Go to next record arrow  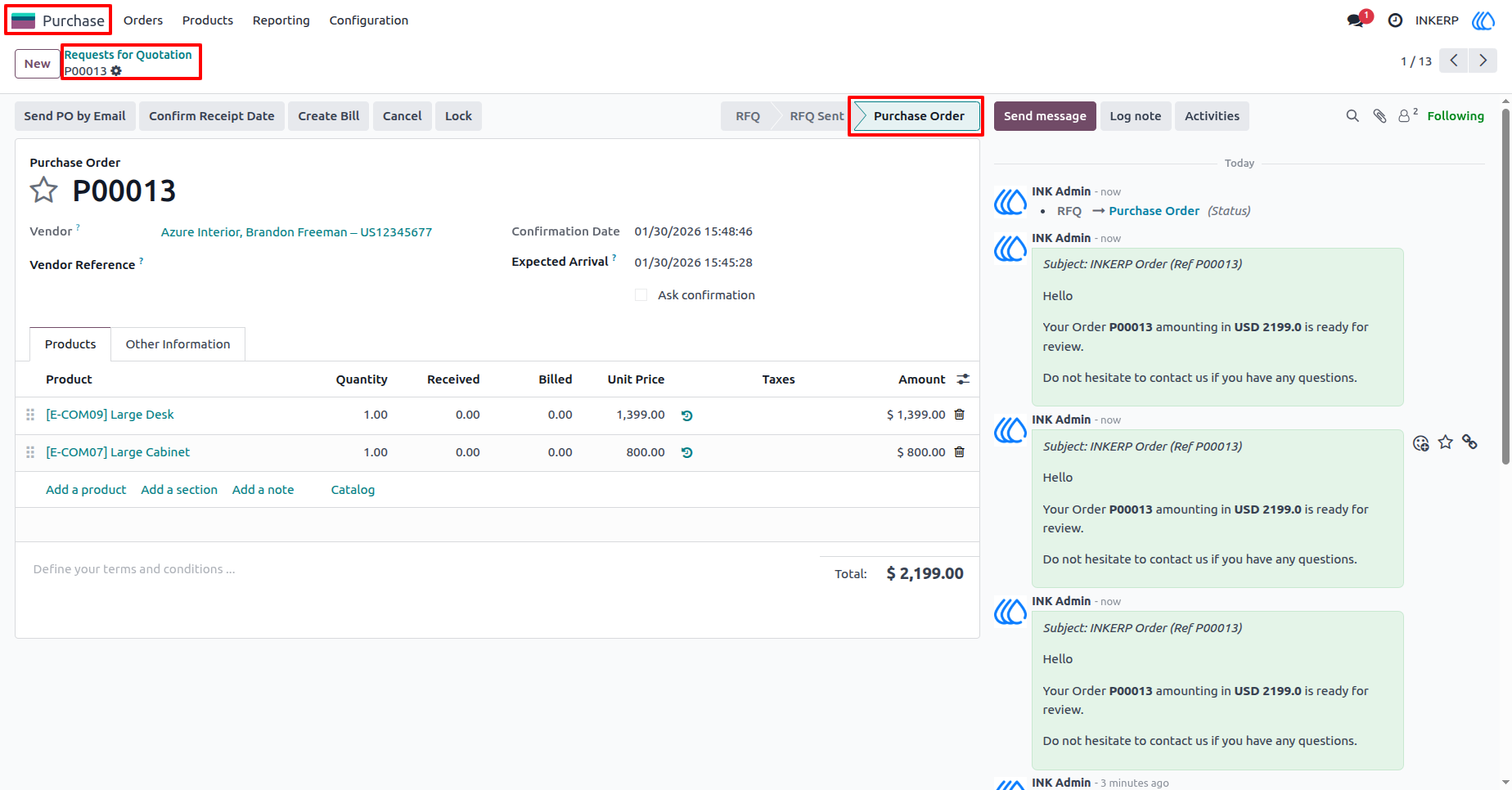1483,61
